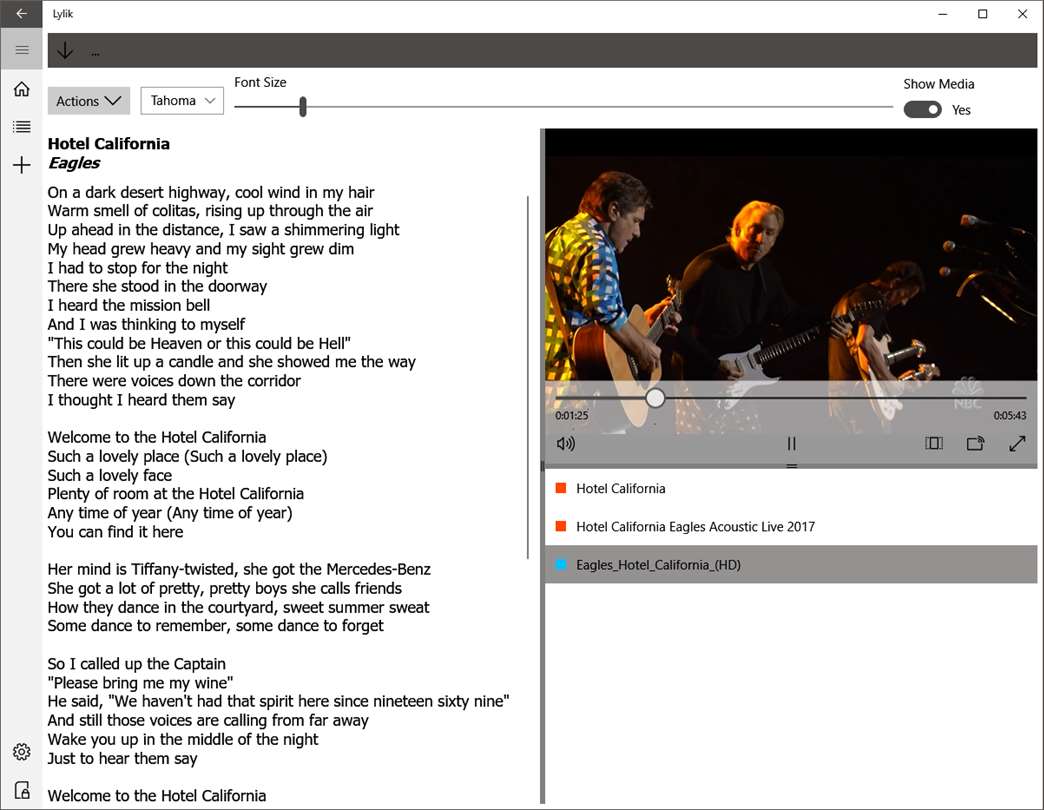
Task: Click the lyrics panel vertical scrollbar
Action: pos(527,377)
